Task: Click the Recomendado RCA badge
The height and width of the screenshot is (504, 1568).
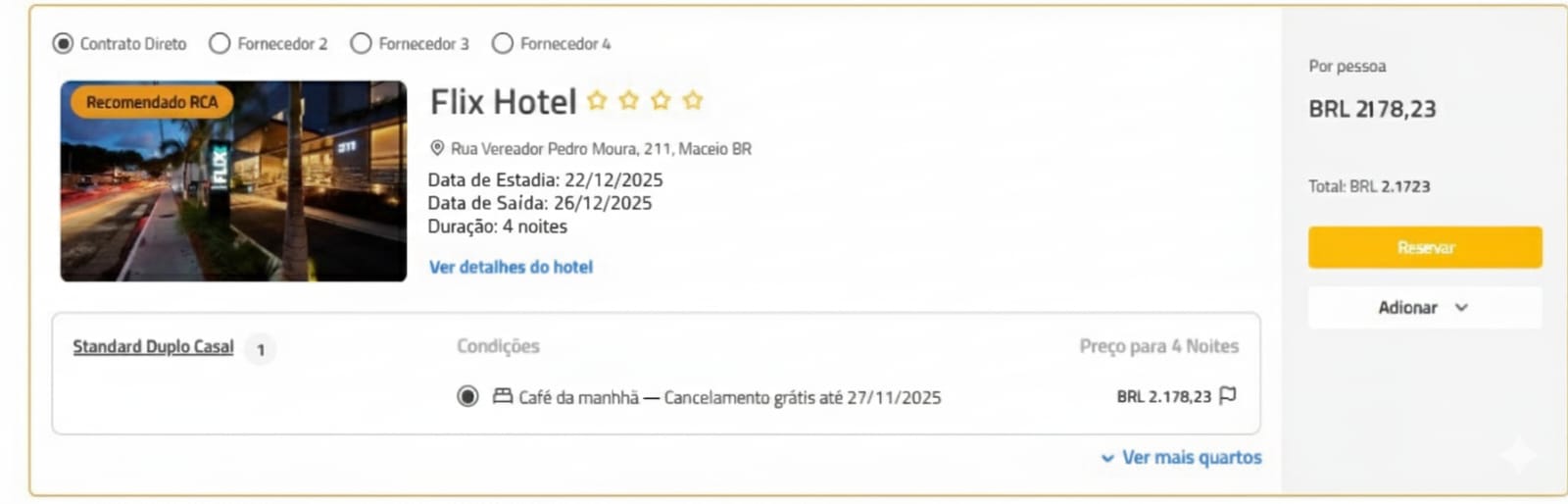Action: [x=151, y=102]
